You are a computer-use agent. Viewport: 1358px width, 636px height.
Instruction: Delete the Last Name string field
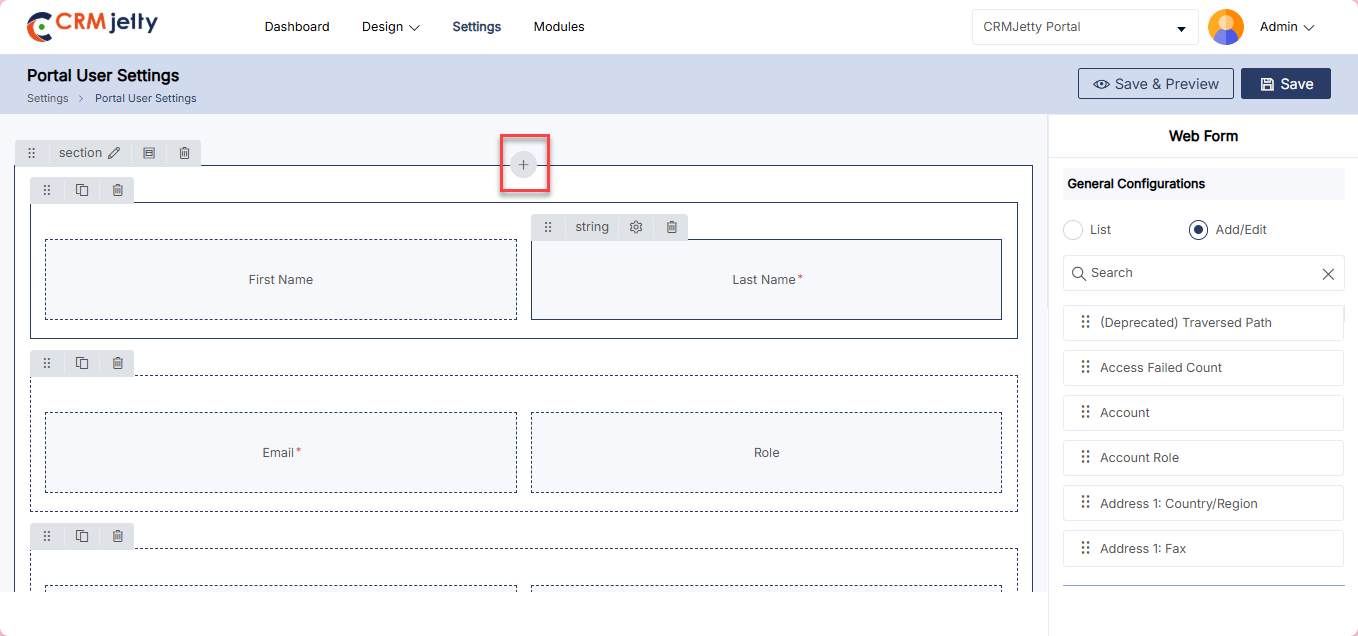click(672, 227)
